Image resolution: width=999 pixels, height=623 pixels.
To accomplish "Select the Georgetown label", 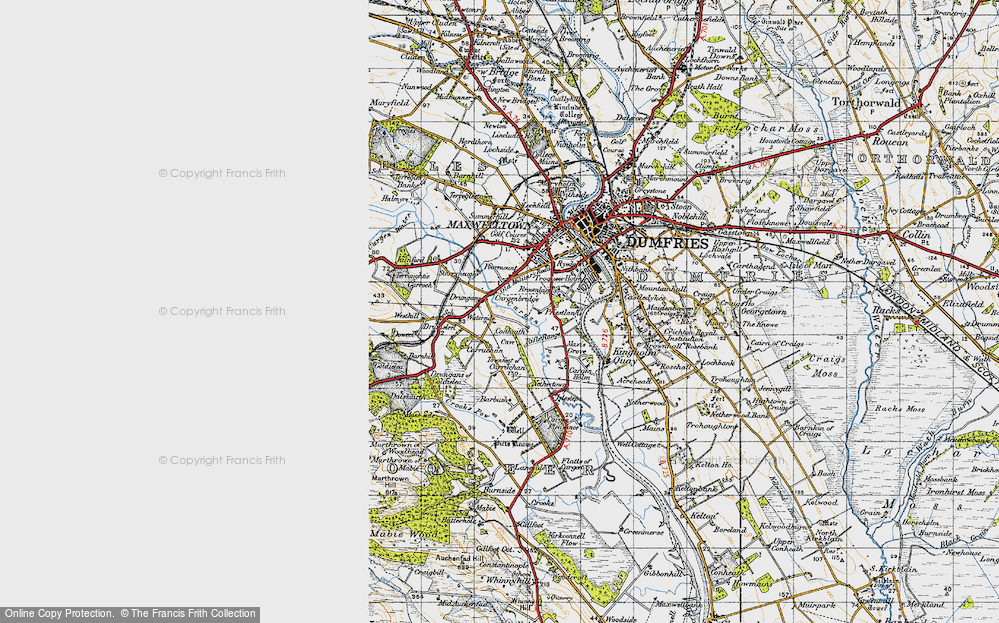I will point(762,312).
